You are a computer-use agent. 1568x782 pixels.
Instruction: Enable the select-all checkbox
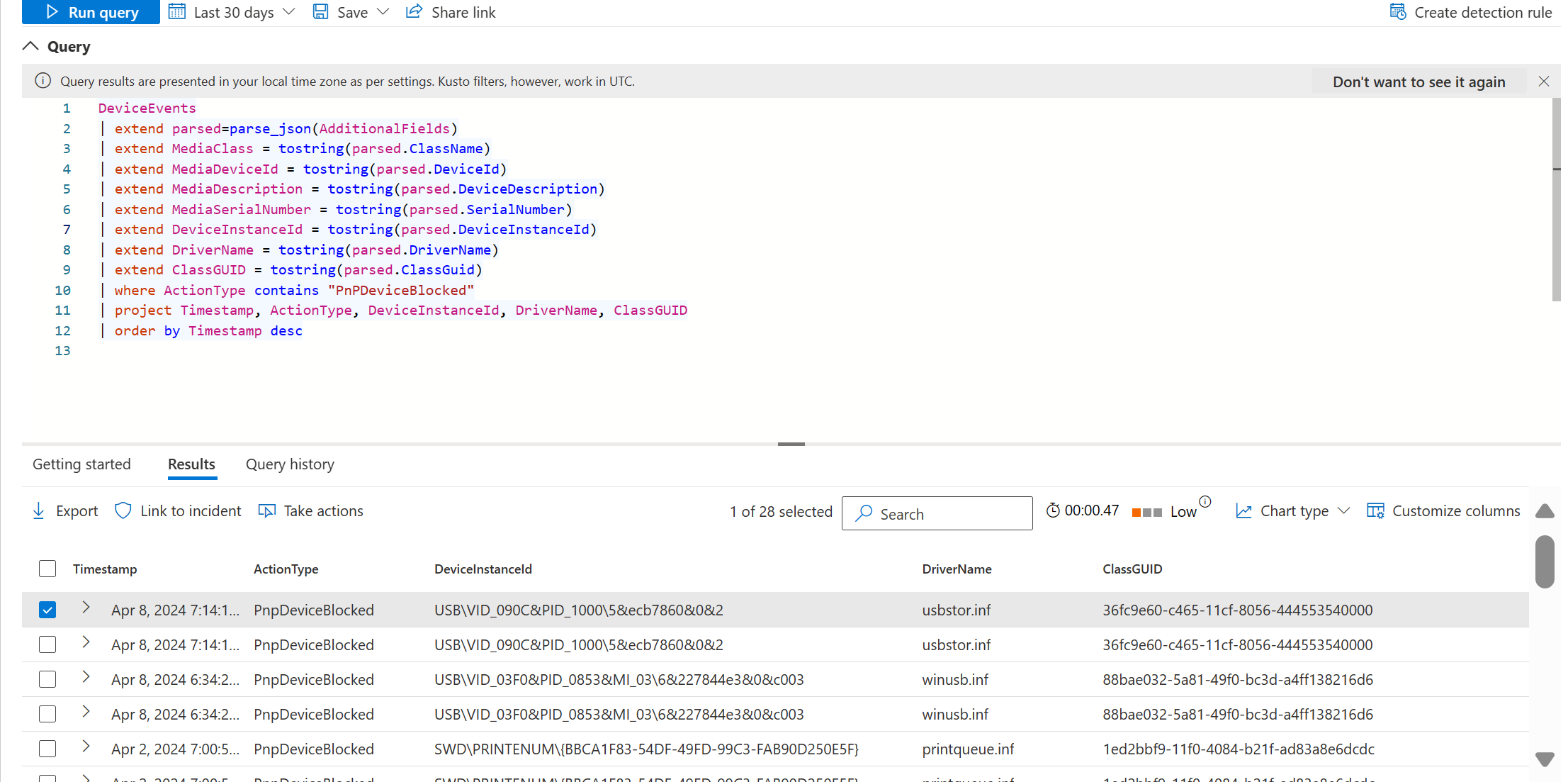(46, 568)
